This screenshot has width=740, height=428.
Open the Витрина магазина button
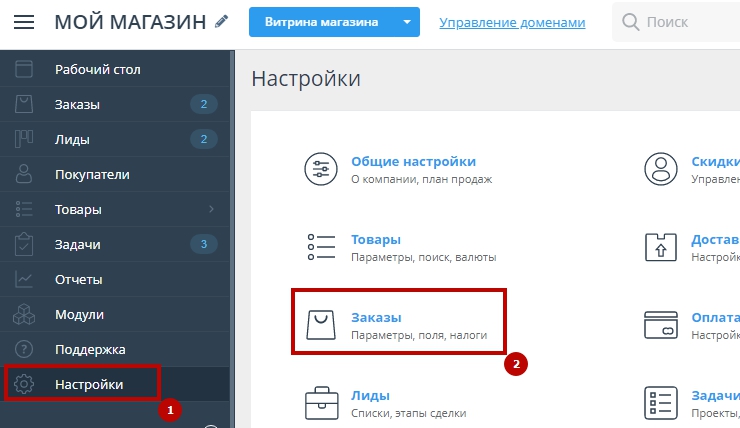(321, 22)
